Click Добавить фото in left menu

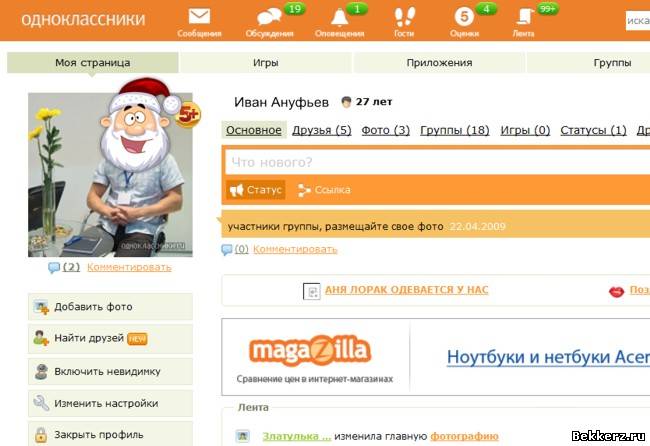[x=110, y=307]
